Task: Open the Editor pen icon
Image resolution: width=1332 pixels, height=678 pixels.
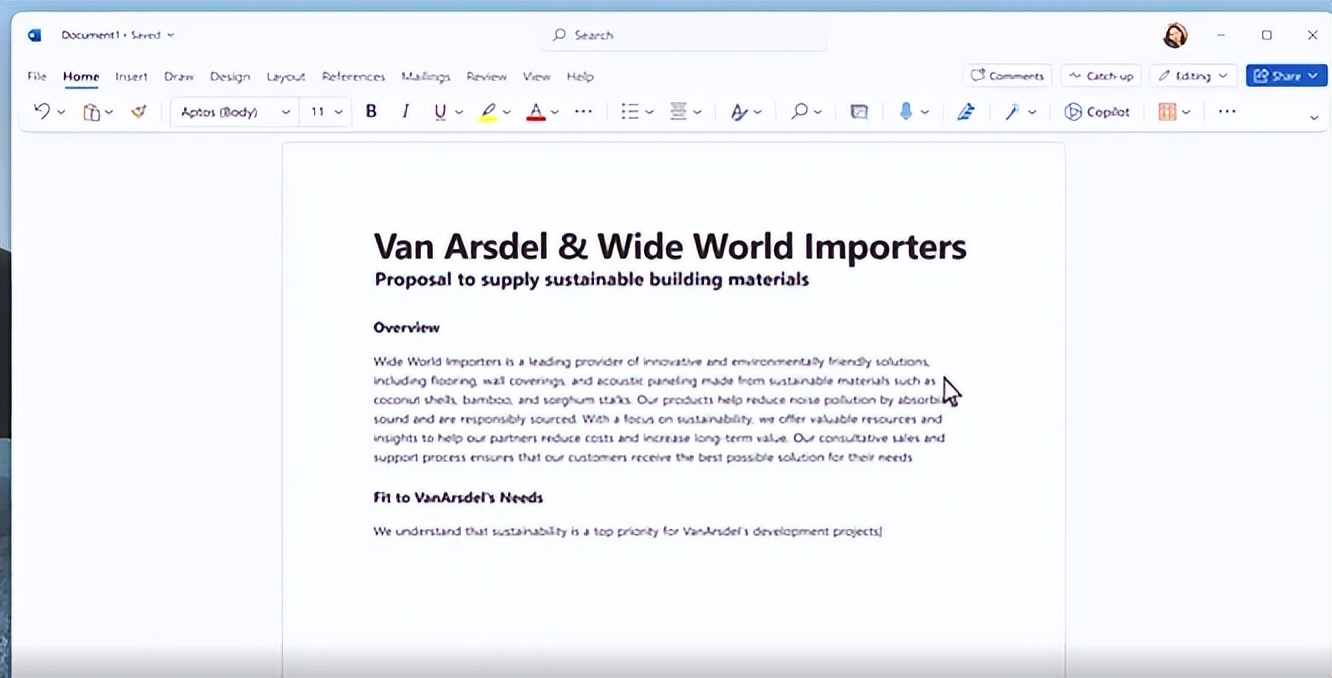Action: (965, 112)
